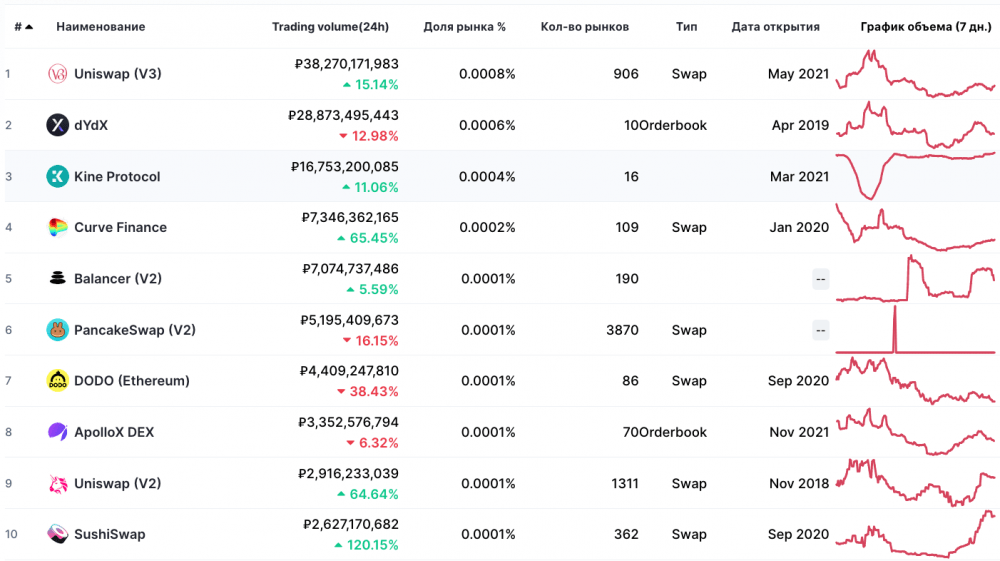Click market count 906 for Uniswap (V3)
The height and width of the screenshot is (561, 1000).
pyautogui.click(x=626, y=74)
